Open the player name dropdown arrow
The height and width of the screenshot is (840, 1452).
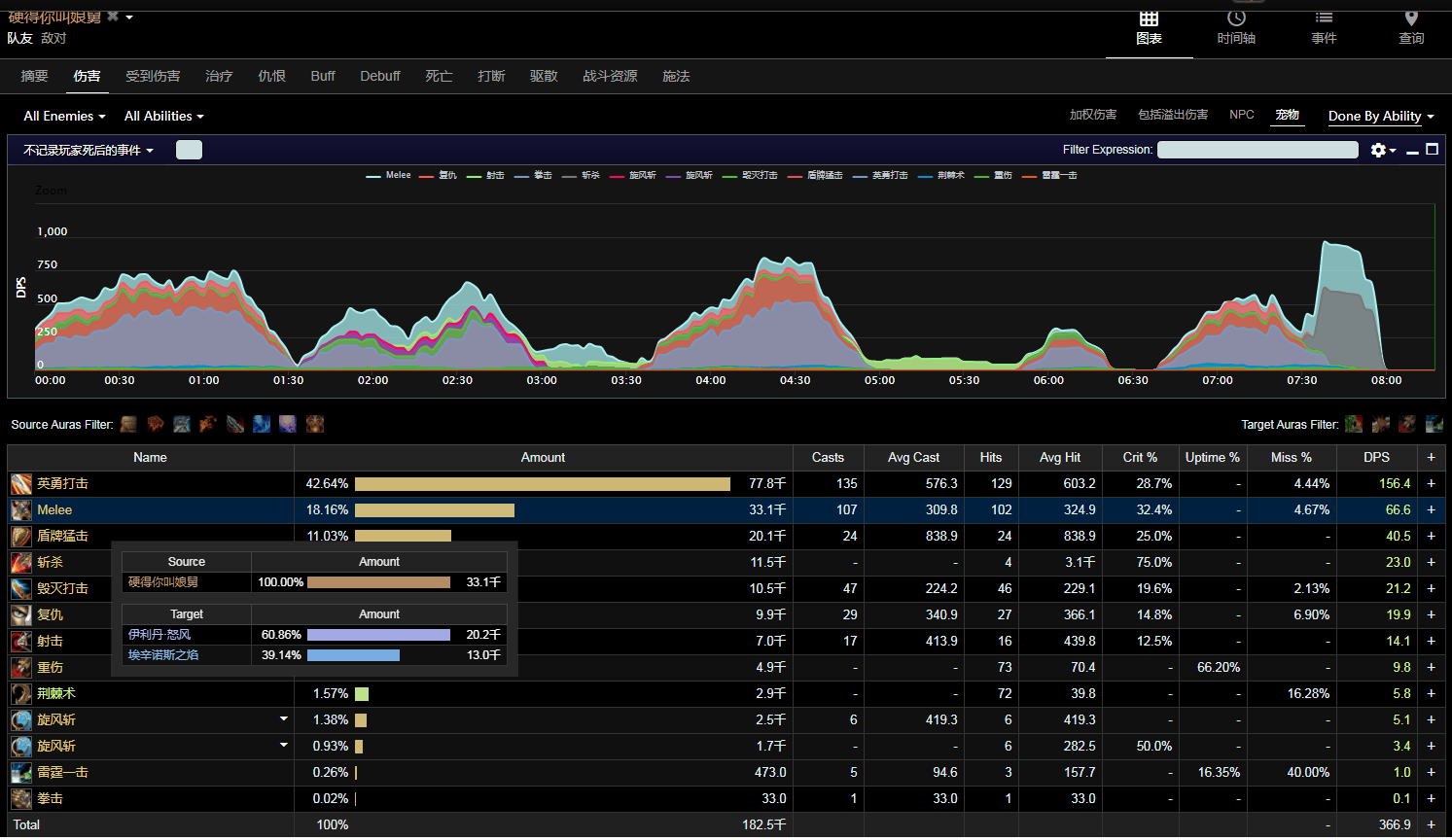coord(129,17)
